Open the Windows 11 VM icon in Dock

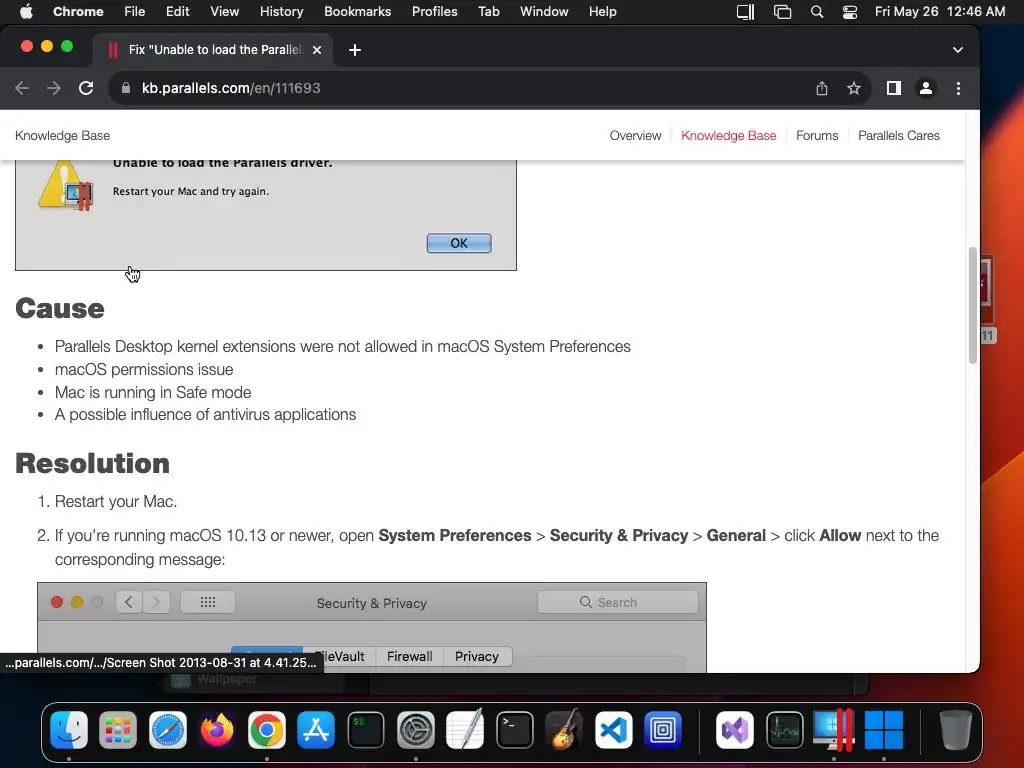884,729
